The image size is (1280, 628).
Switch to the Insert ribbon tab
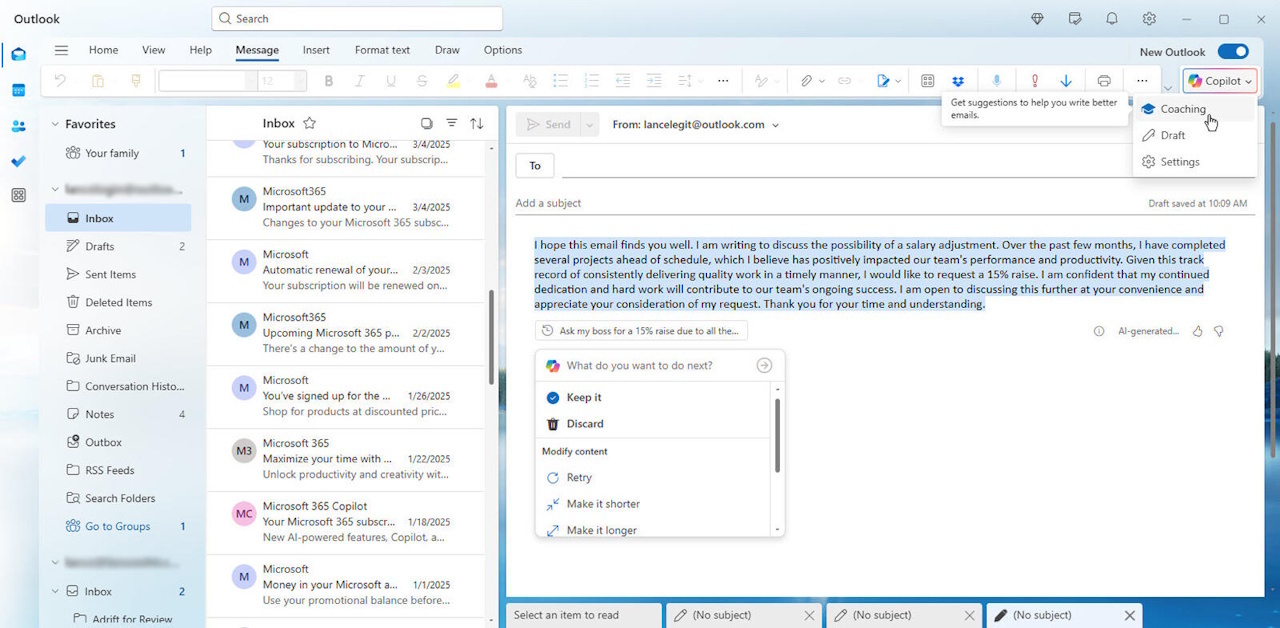[316, 50]
